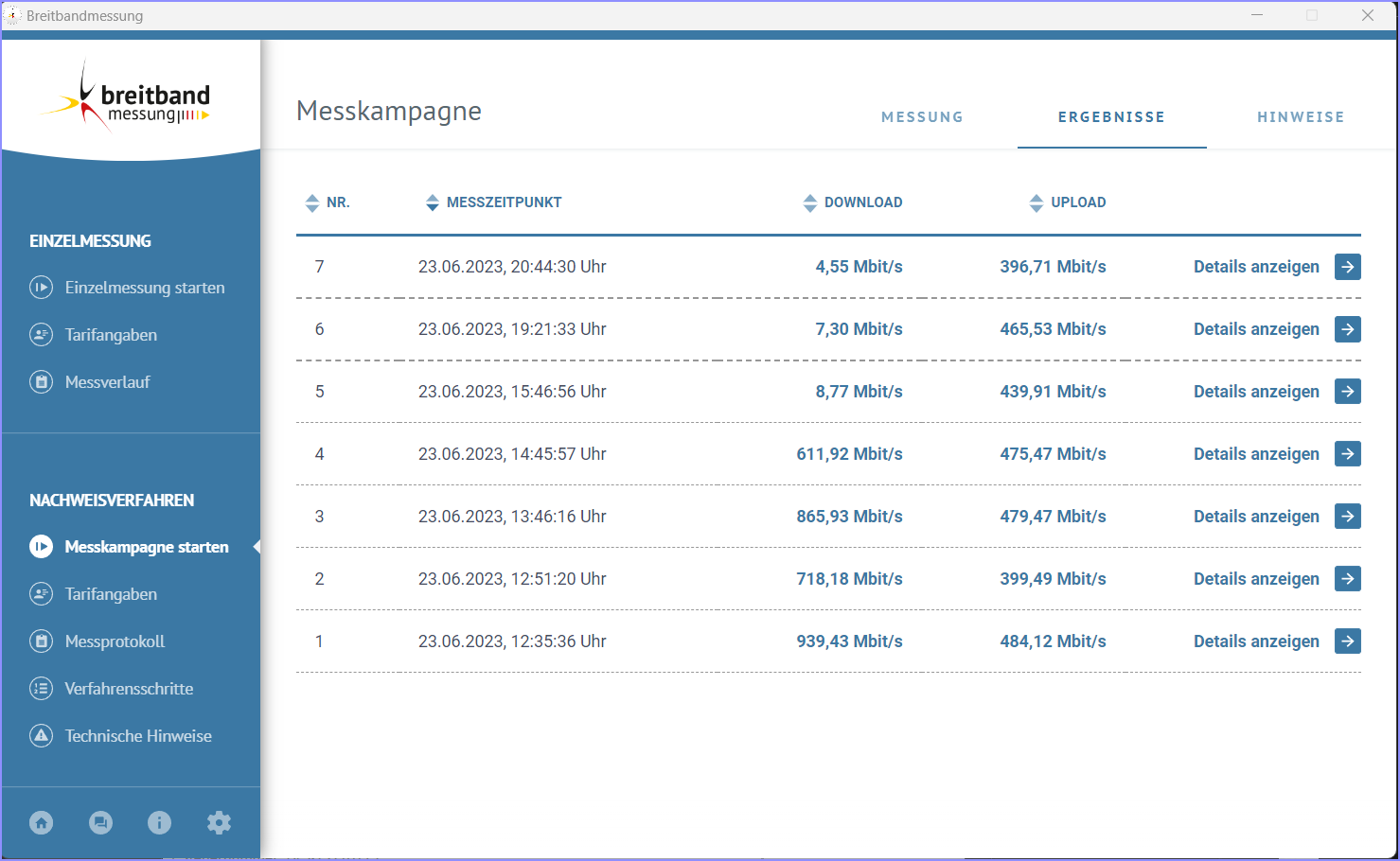Image resolution: width=1400 pixels, height=861 pixels.
Task: Click the EINZELMESSUNG section header
Action: pos(90,241)
